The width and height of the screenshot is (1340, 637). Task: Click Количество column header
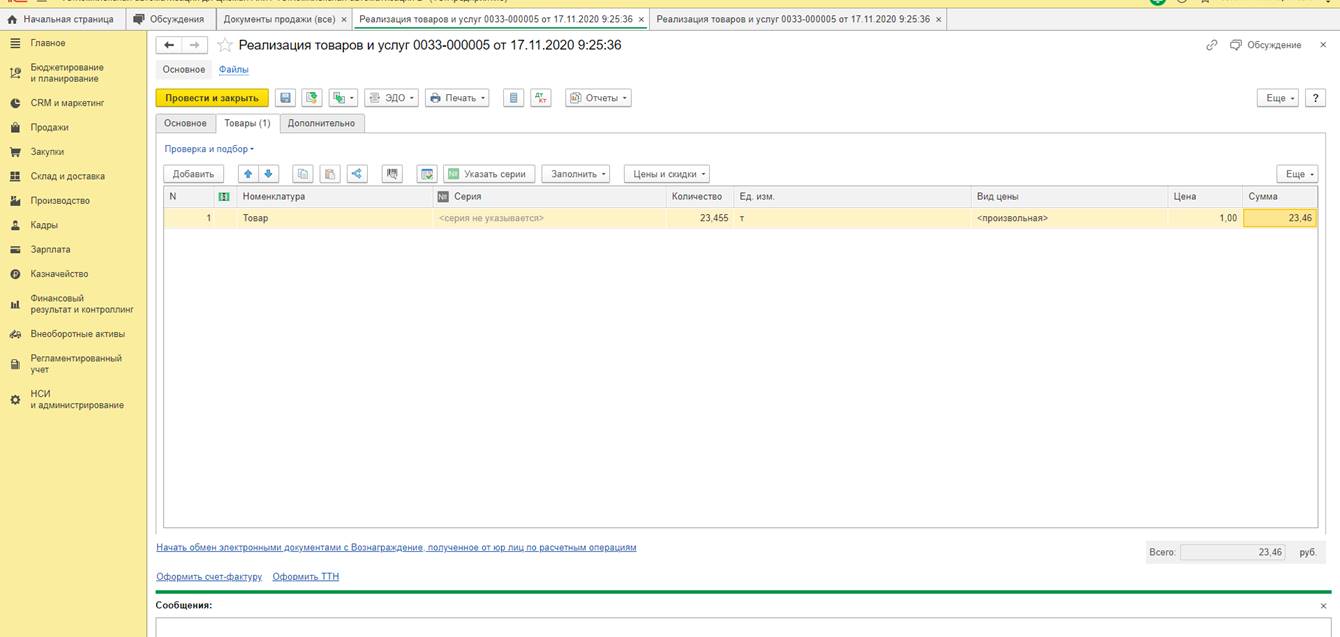point(699,197)
